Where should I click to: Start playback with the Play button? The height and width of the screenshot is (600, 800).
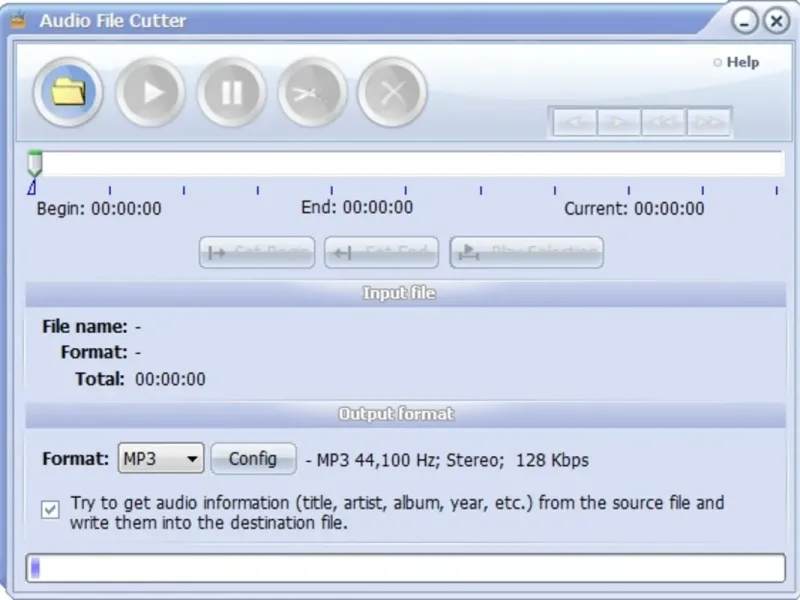point(151,92)
